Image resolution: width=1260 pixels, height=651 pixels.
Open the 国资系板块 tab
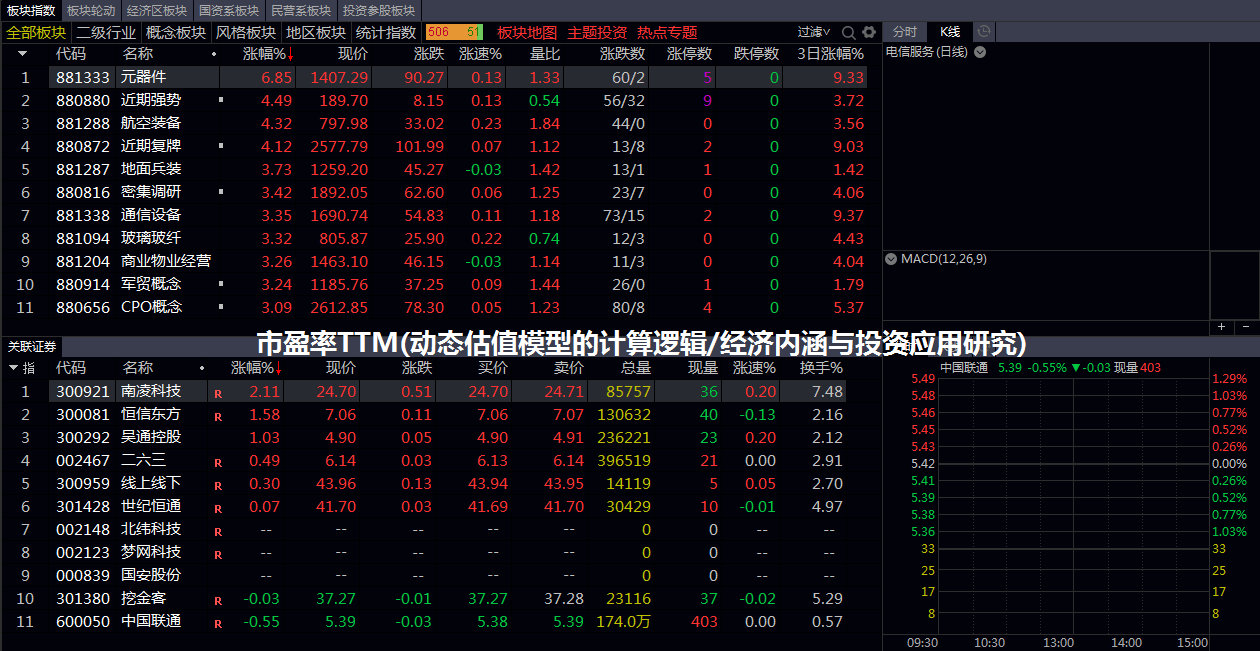click(229, 10)
